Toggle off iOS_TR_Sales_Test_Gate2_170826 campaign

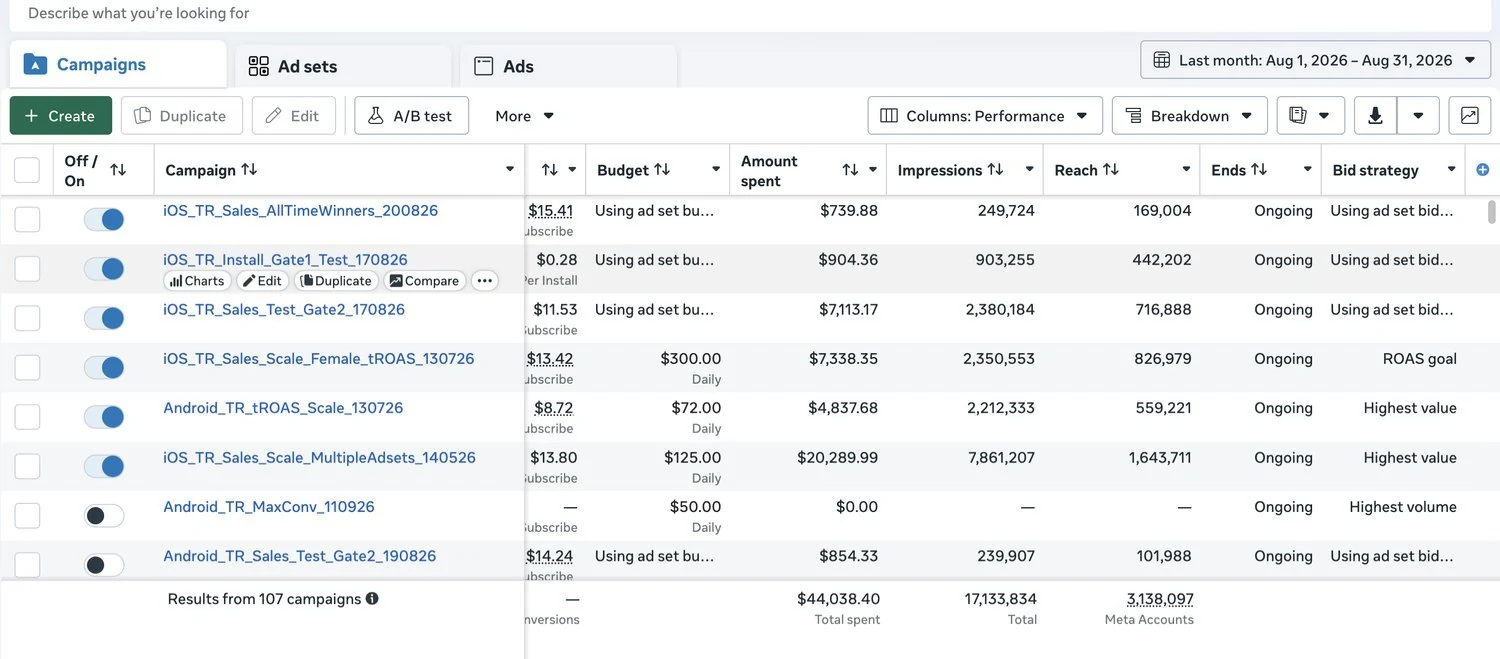104,318
